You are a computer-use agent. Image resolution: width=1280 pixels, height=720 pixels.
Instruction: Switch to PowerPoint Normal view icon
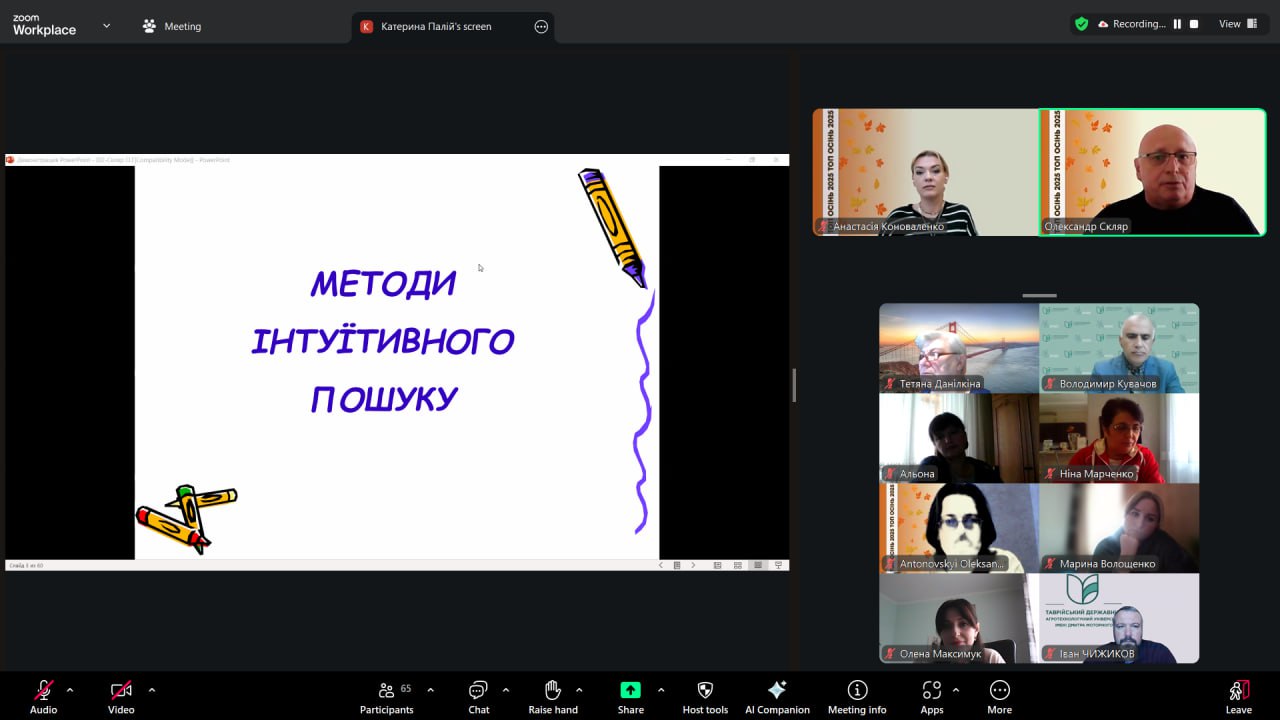point(717,565)
